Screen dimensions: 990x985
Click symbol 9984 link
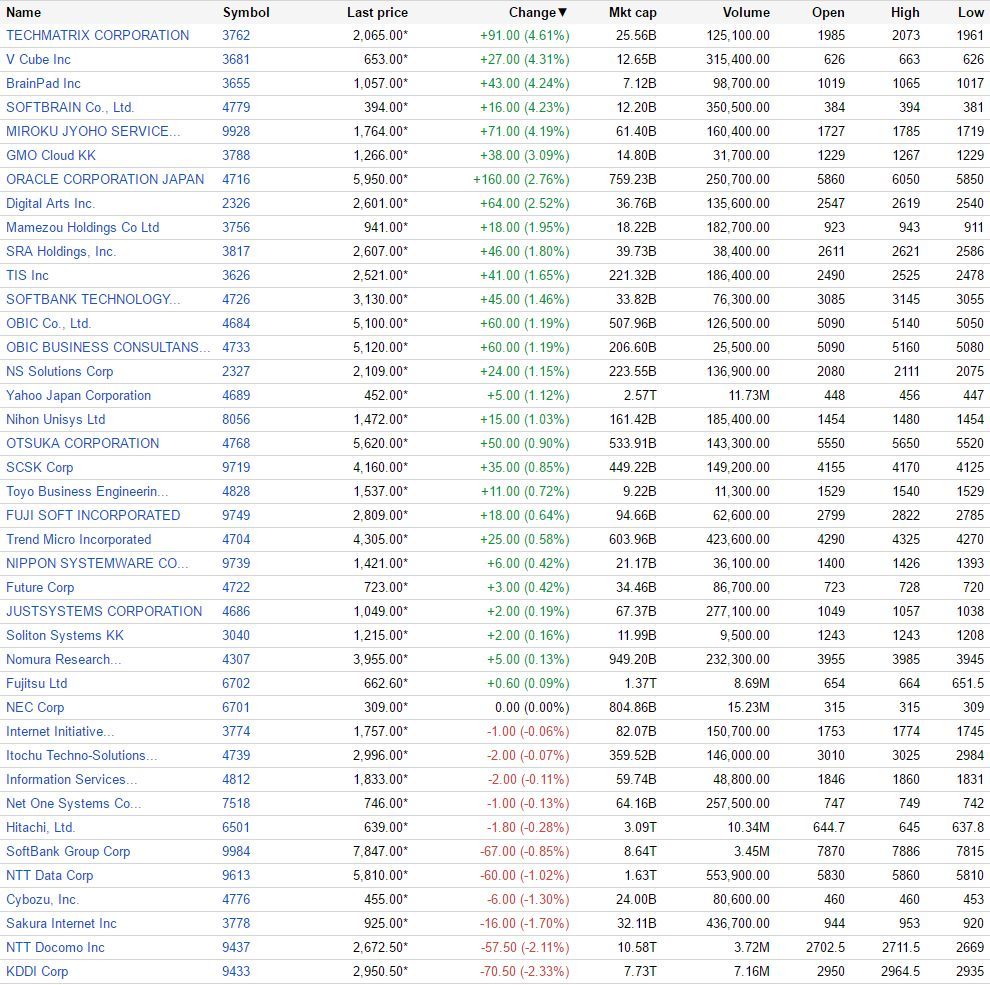click(x=236, y=851)
